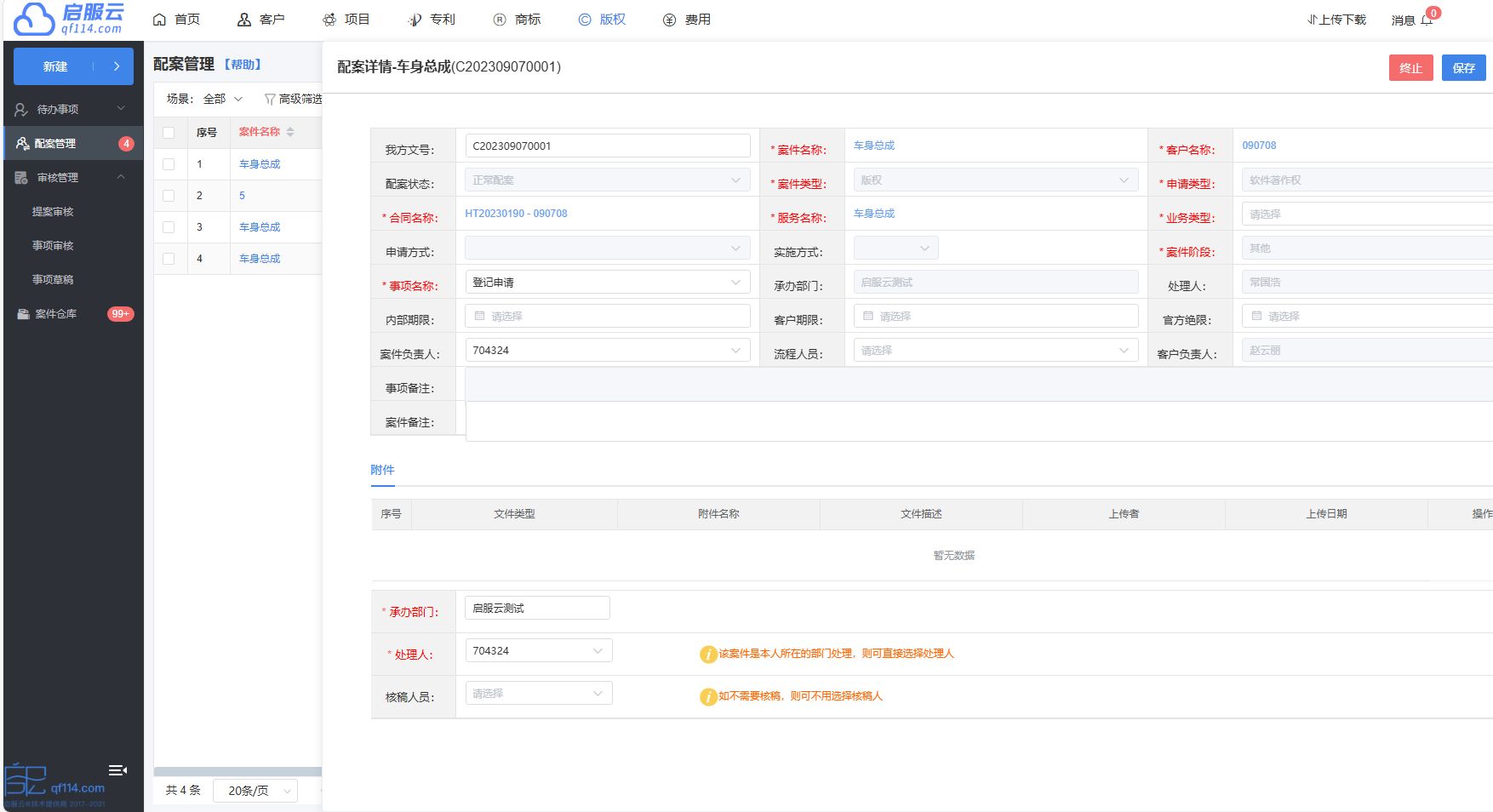Open the message bell icon
The image size is (1493, 812).
click(x=1427, y=20)
